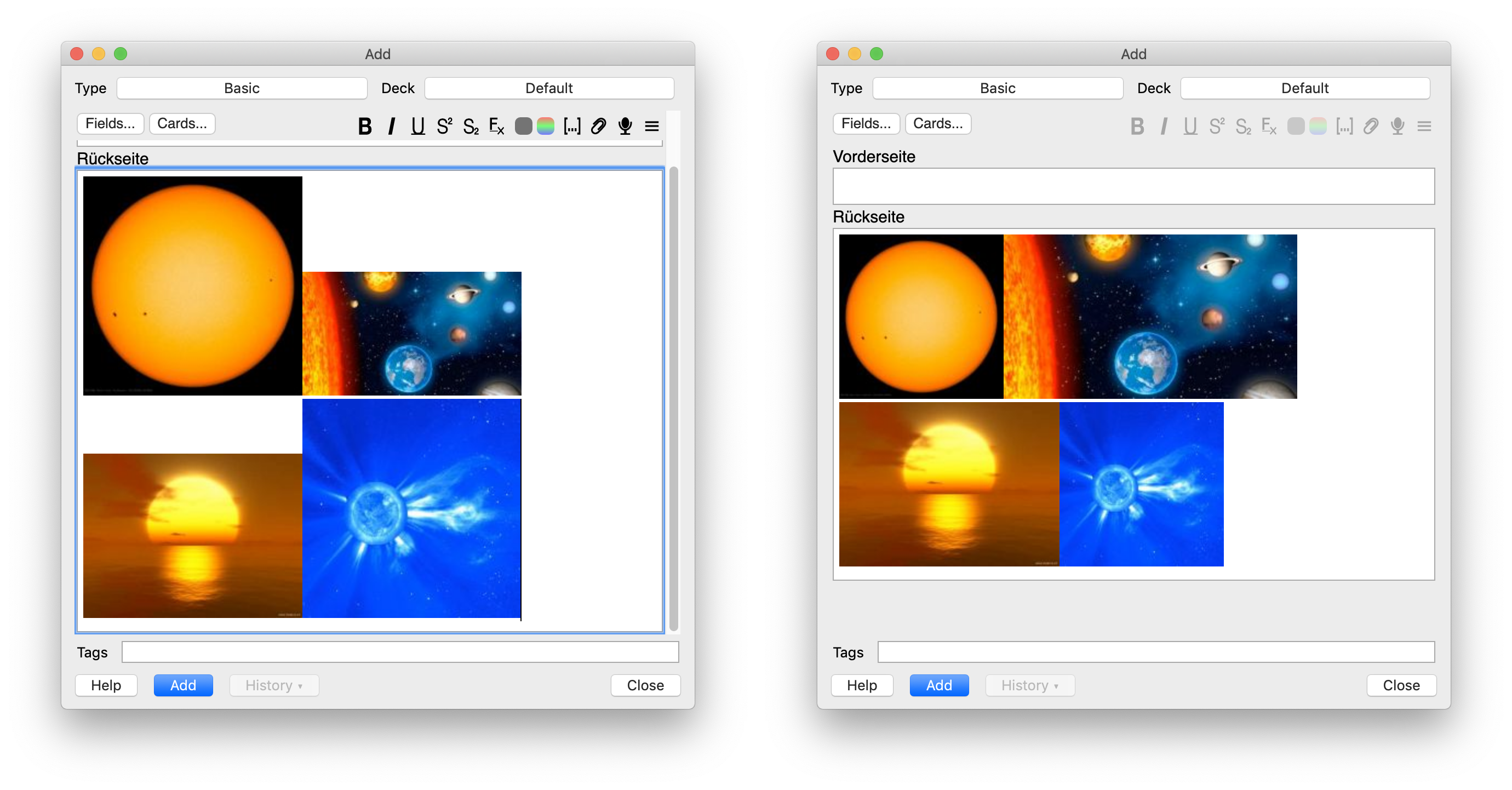
Task: Open the right window Default deck selector
Action: click(1305, 88)
